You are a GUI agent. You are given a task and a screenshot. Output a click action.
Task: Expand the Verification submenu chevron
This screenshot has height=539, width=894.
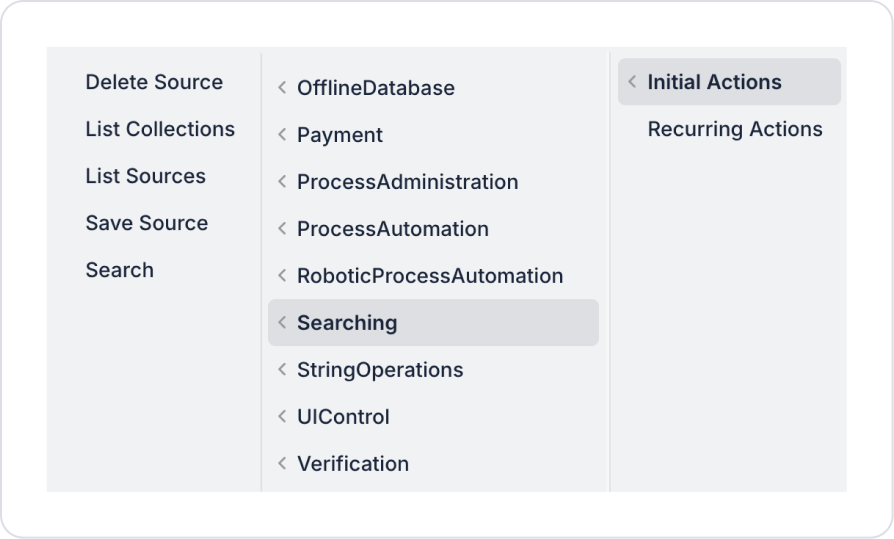coord(282,463)
